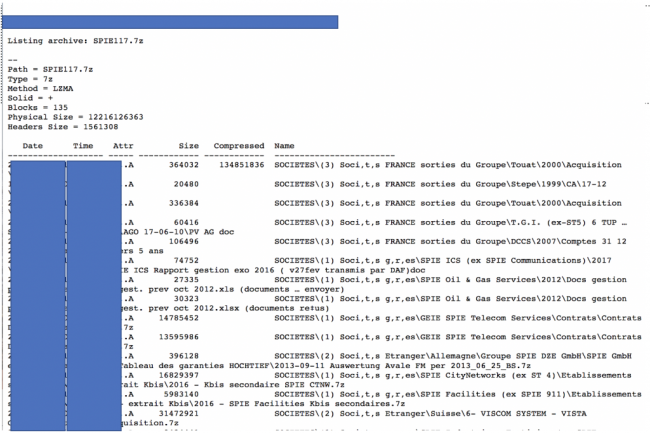Select the size value 336384
The image size is (650, 433).
[184, 203]
